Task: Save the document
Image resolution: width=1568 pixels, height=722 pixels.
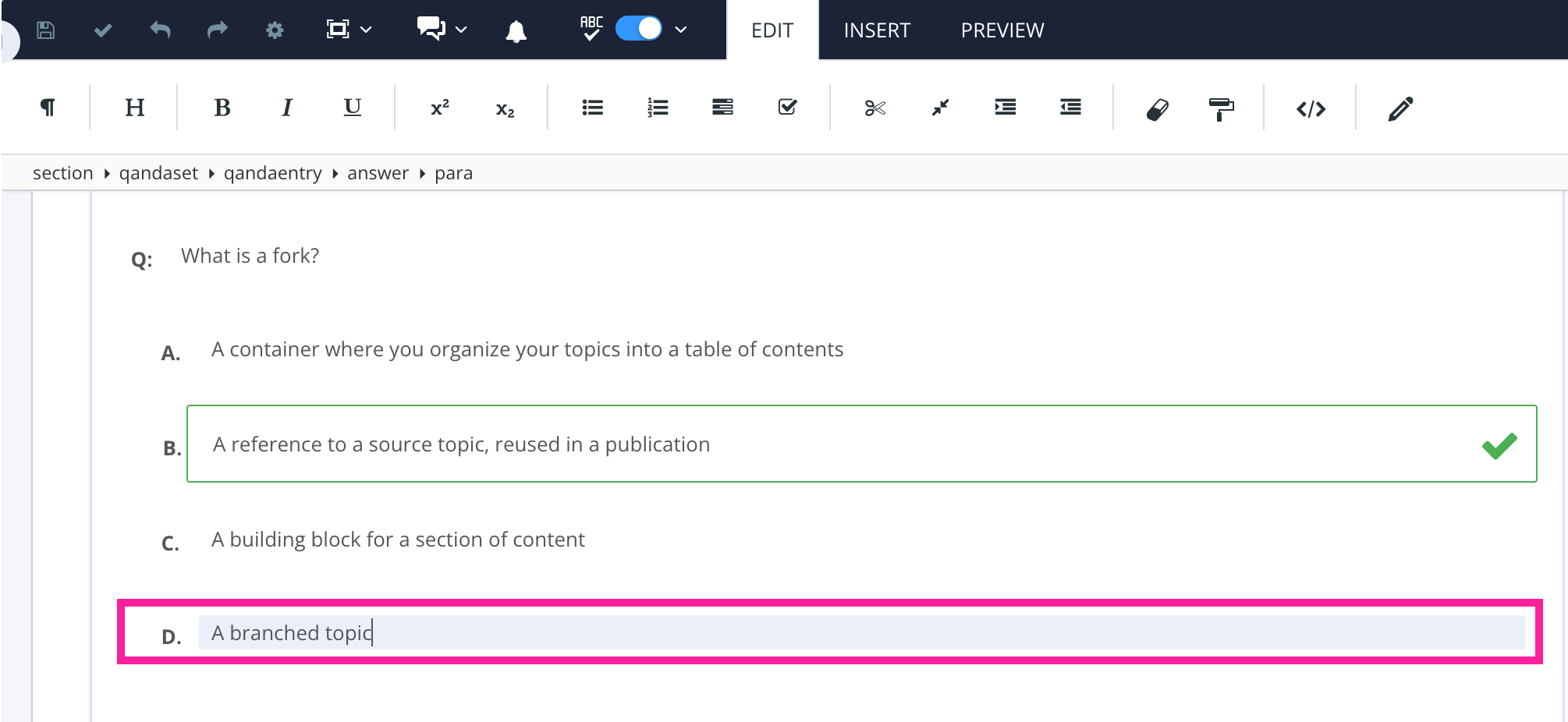Action: 45,30
